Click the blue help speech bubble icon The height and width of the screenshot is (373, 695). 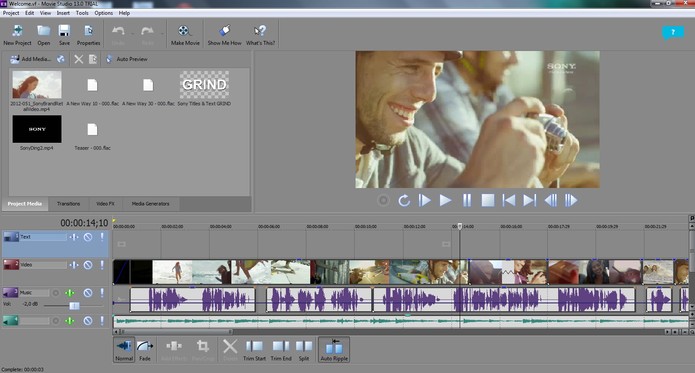click(x=673, y=32)
